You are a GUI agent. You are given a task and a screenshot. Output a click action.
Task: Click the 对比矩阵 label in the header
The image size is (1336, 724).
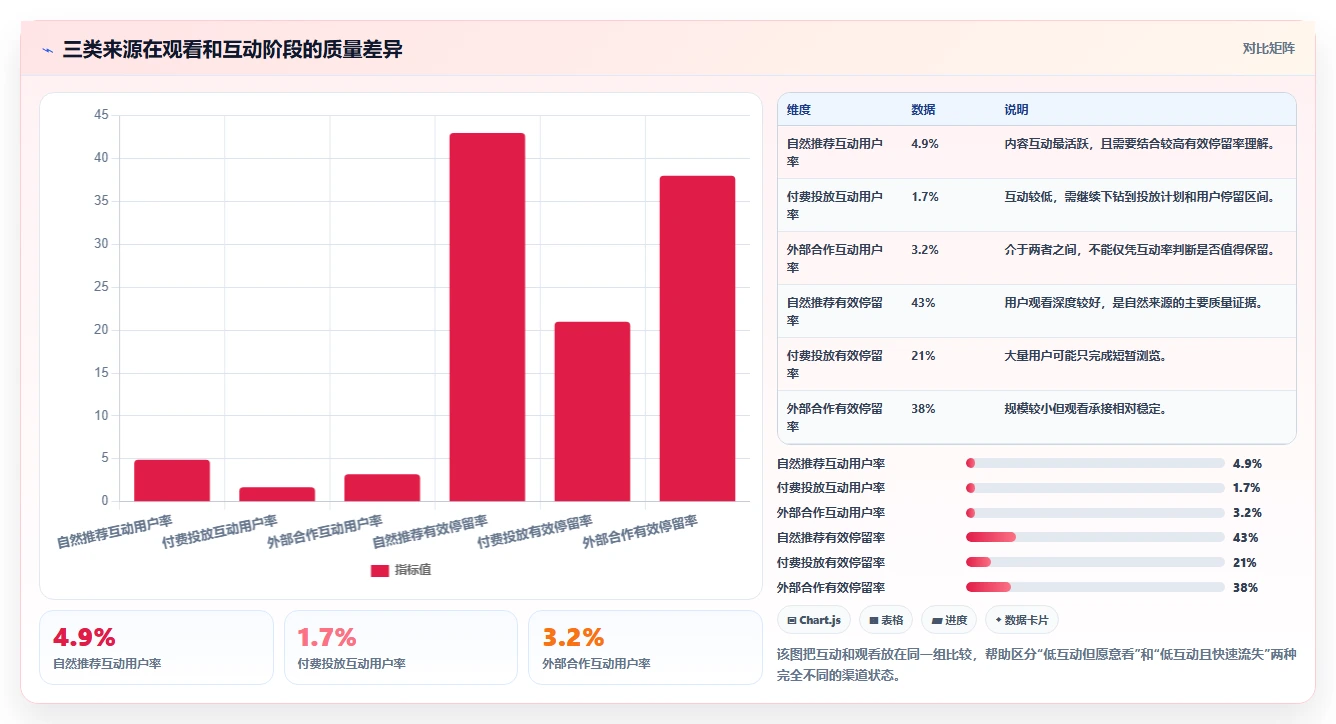tap(1268, 49)
